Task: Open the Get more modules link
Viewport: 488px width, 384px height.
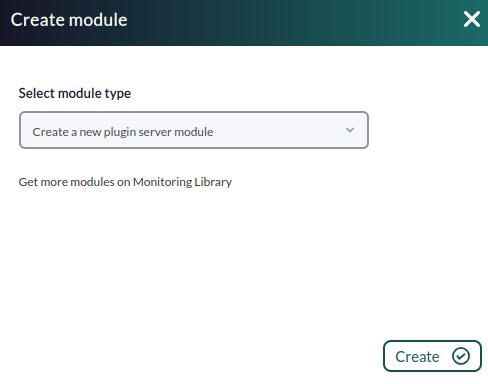Action: (x=125, y=182)
